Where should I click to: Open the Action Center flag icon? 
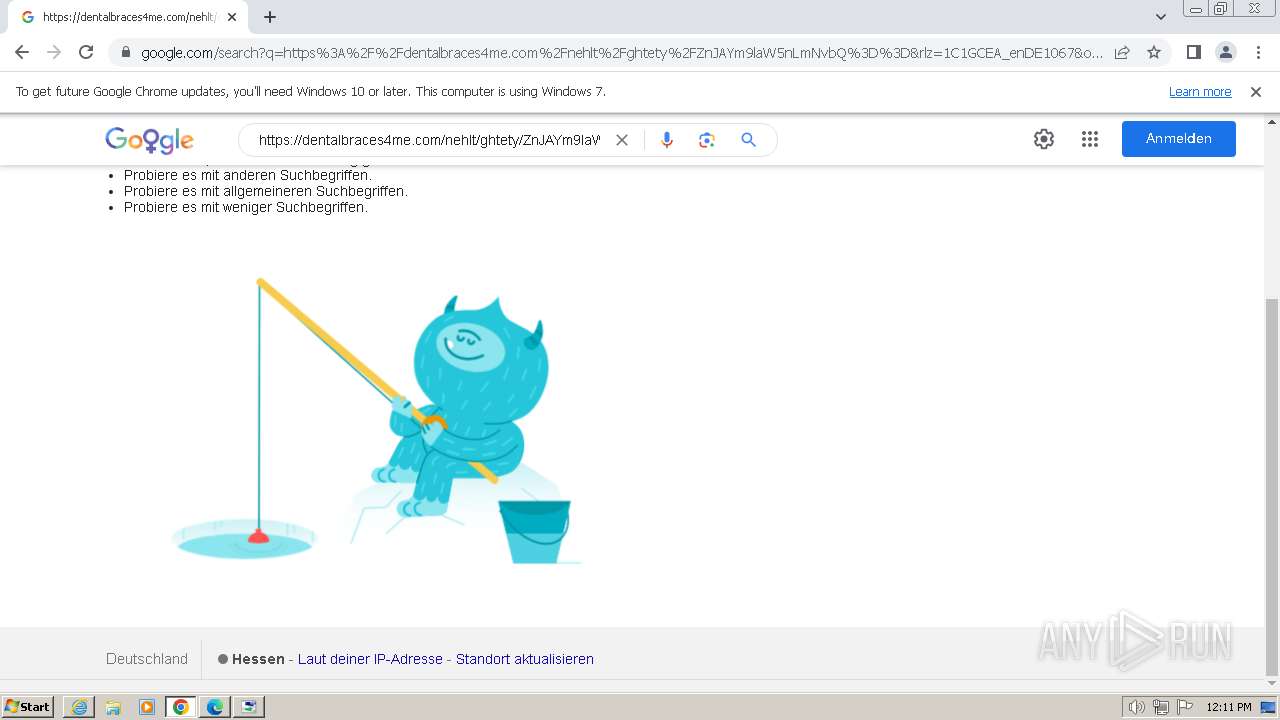tap(1185, 707)
